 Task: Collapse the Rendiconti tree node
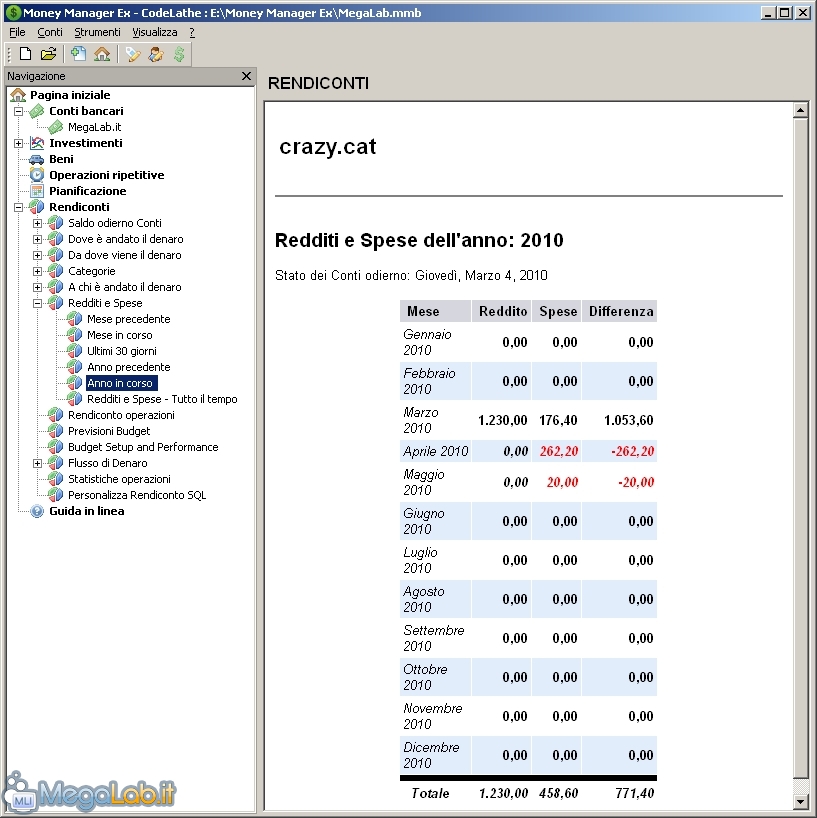(x=18, y=207)
